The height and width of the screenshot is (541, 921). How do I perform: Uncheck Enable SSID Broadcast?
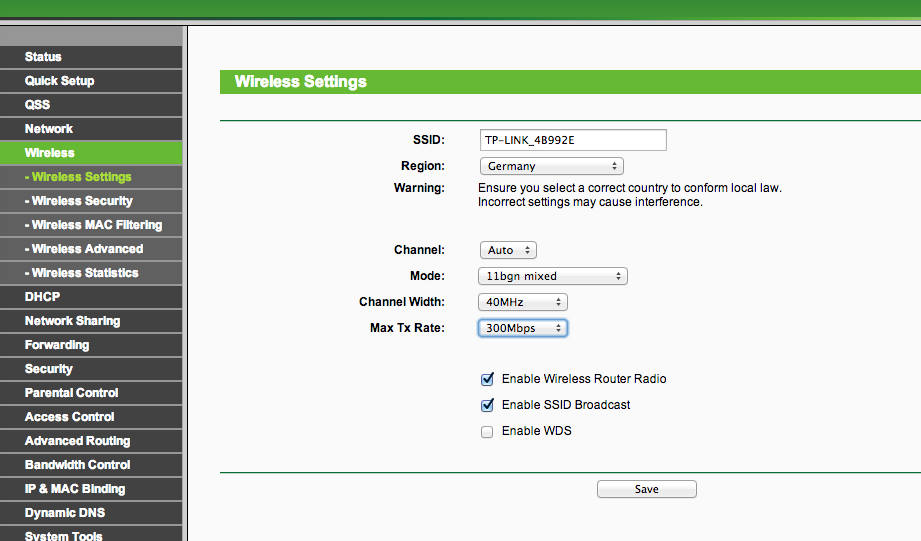click(x=487, y=405)
